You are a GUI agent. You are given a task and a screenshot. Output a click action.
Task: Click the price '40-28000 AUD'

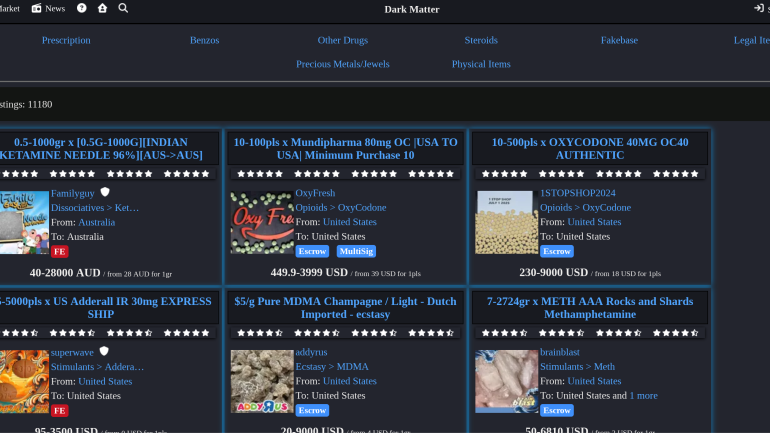pyautogui.click(x=65, y=273)
